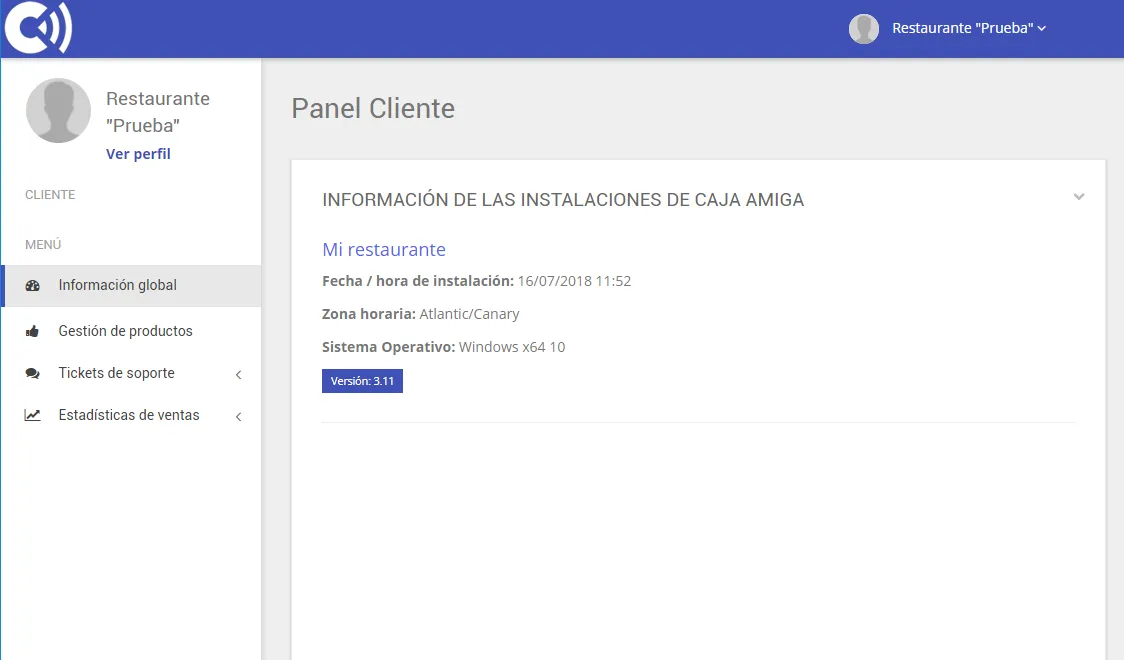
Task: Expand the Estadísticas de ventas chevron
Action: coord(239,417)
